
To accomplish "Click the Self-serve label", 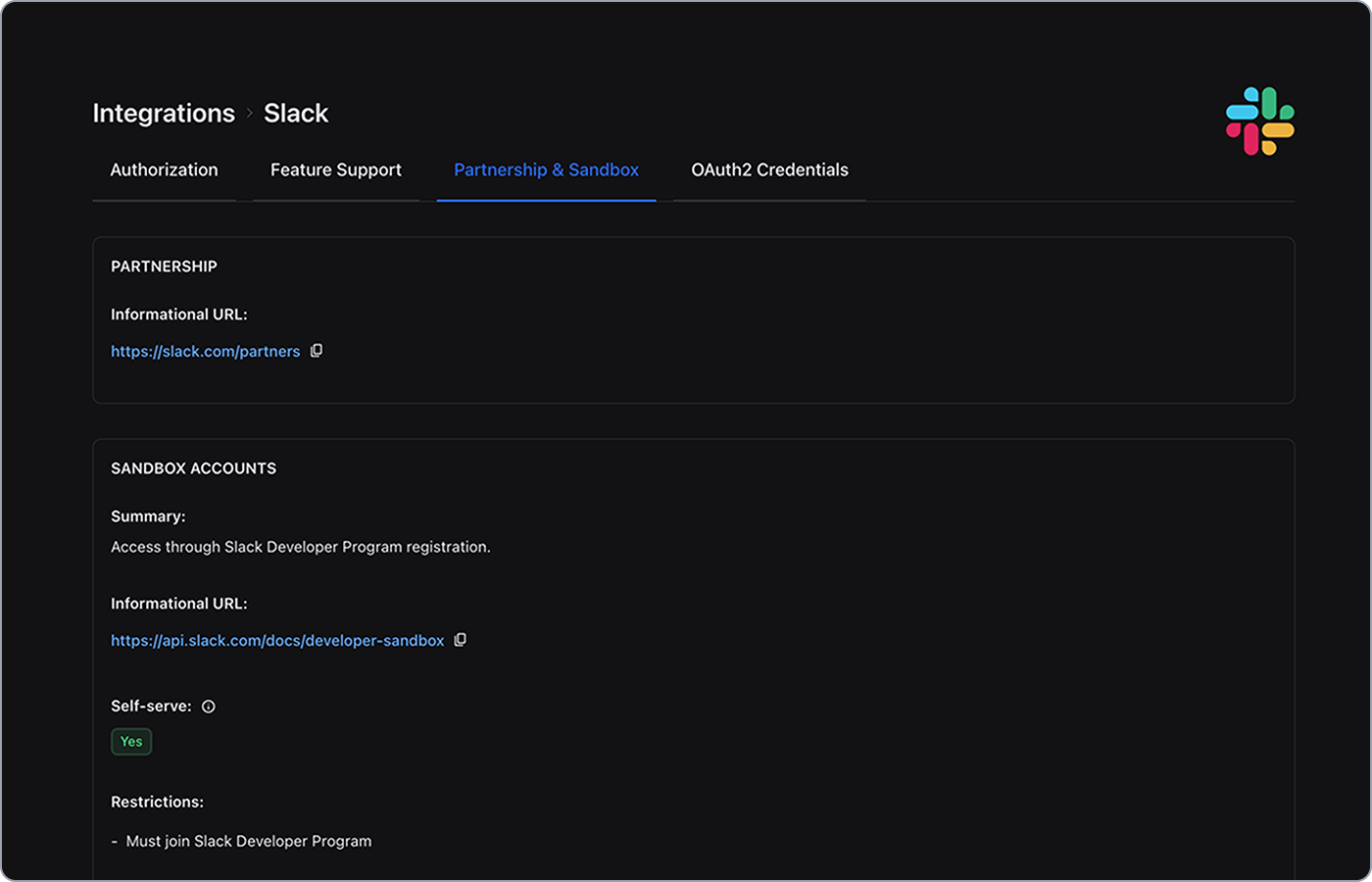I will [x=151, y=706].
